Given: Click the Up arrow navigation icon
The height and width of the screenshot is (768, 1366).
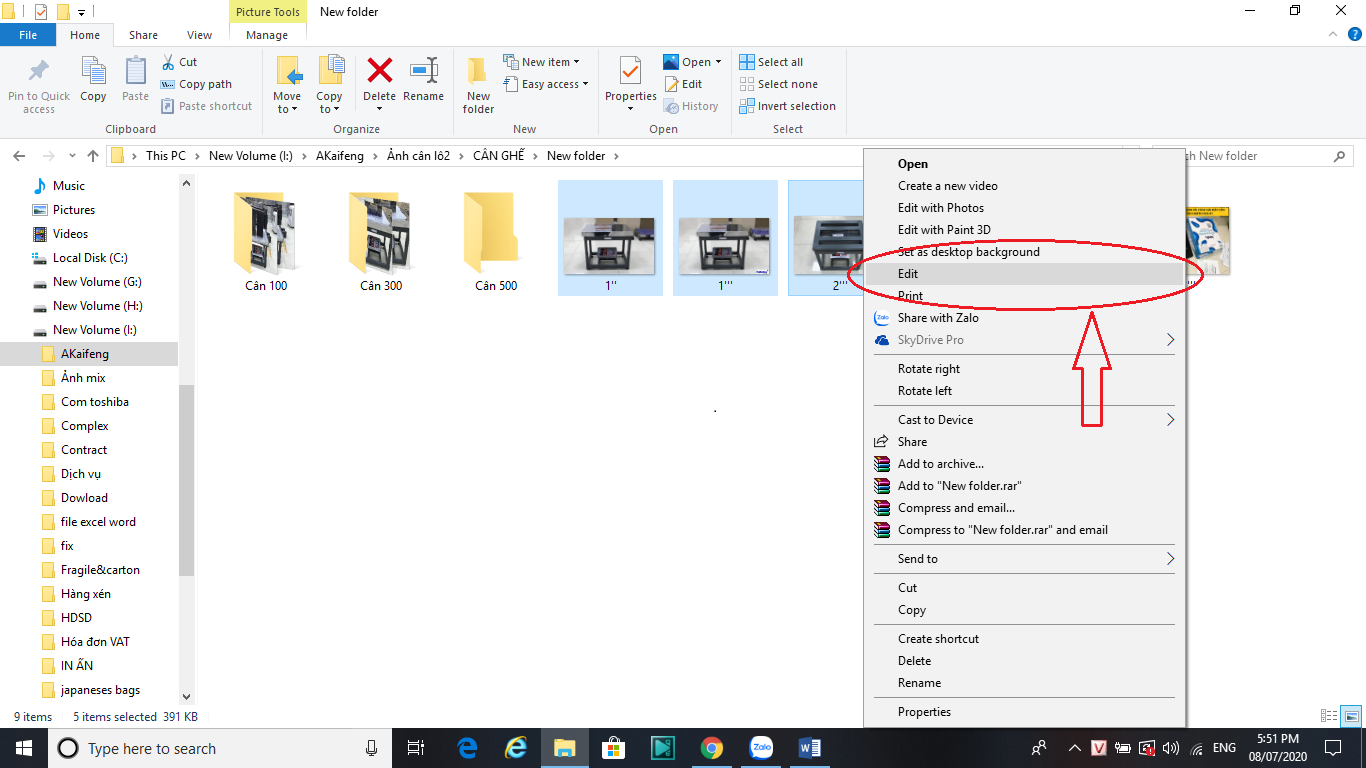Looking at the screenshot, I should [x=93, y=156].
